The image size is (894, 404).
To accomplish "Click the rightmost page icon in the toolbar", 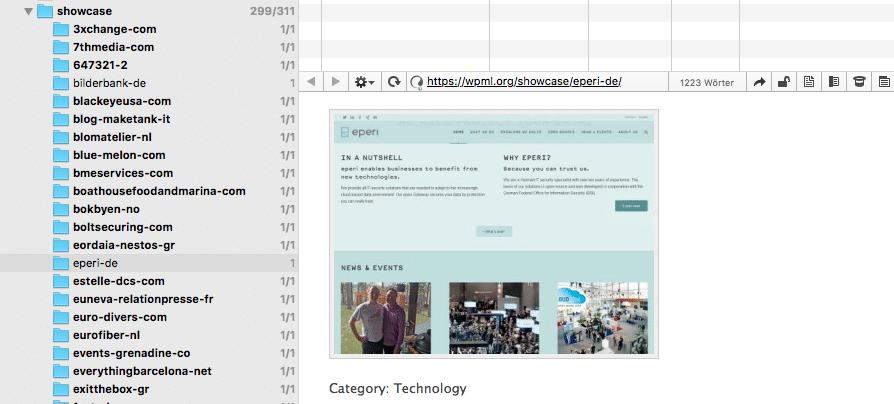I will click(x=883, y=82).
